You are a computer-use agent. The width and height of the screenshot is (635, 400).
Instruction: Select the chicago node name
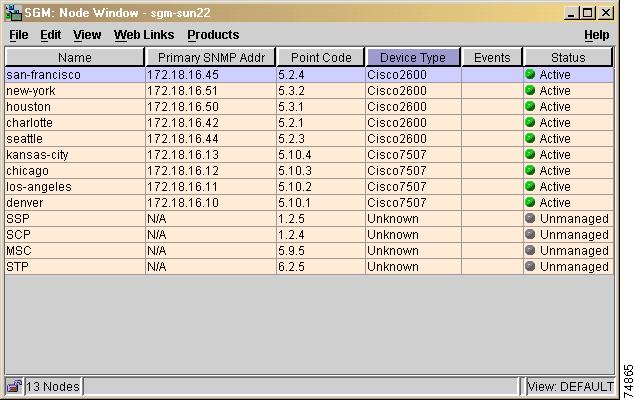(x=28, y=171)
